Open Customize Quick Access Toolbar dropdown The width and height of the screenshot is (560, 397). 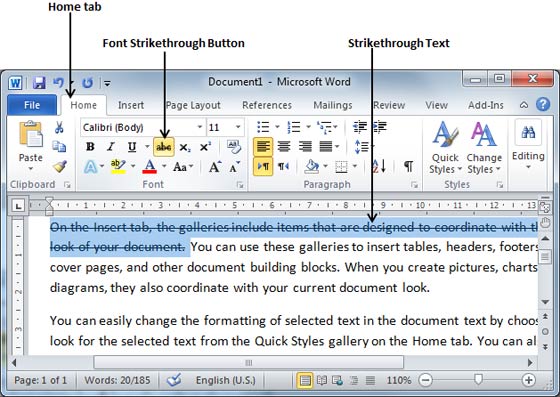(107, 84)
